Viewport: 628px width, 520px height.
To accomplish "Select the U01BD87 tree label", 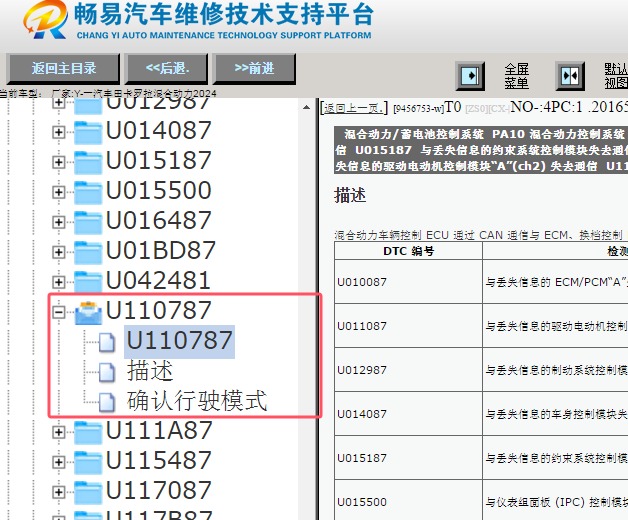I will (x=161, y=251).
